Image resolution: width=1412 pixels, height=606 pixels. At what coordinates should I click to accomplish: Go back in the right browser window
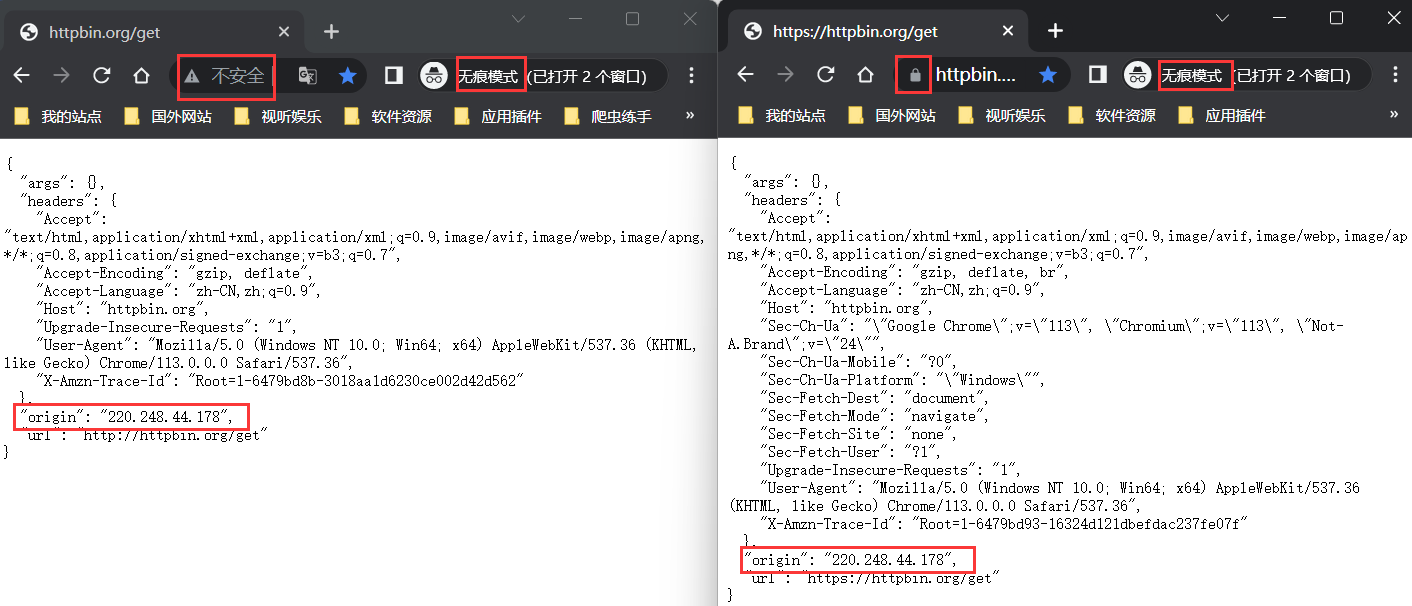[745, 75]
